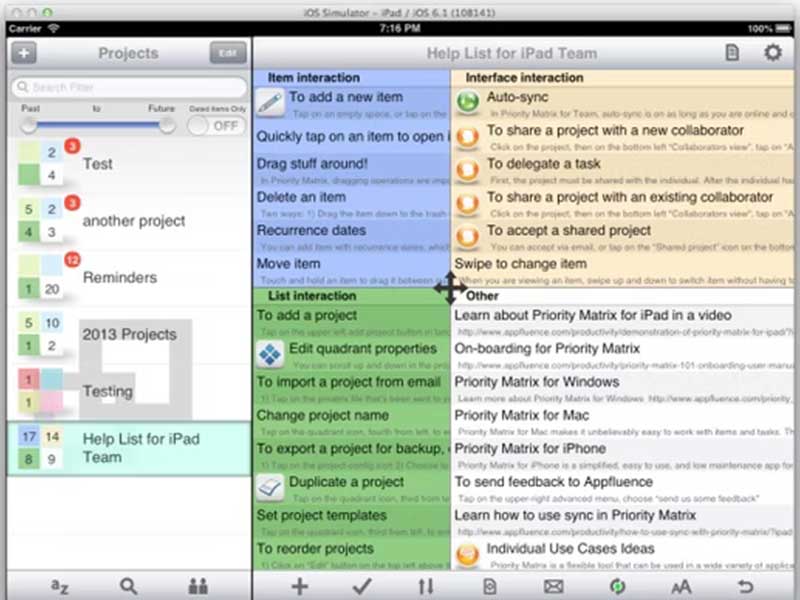Click the quadrant resize cross-arrows handle
The width and height of the screenshot is (800, 600).
[x=450, y=288]
